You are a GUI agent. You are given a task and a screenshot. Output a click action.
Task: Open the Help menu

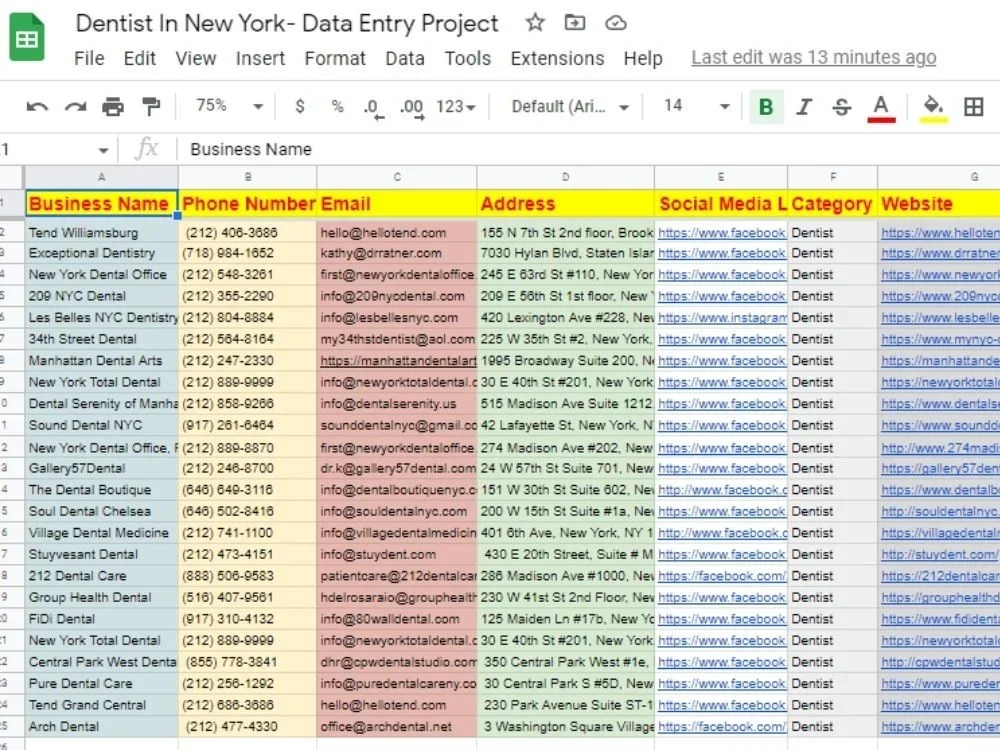(643, 59)
